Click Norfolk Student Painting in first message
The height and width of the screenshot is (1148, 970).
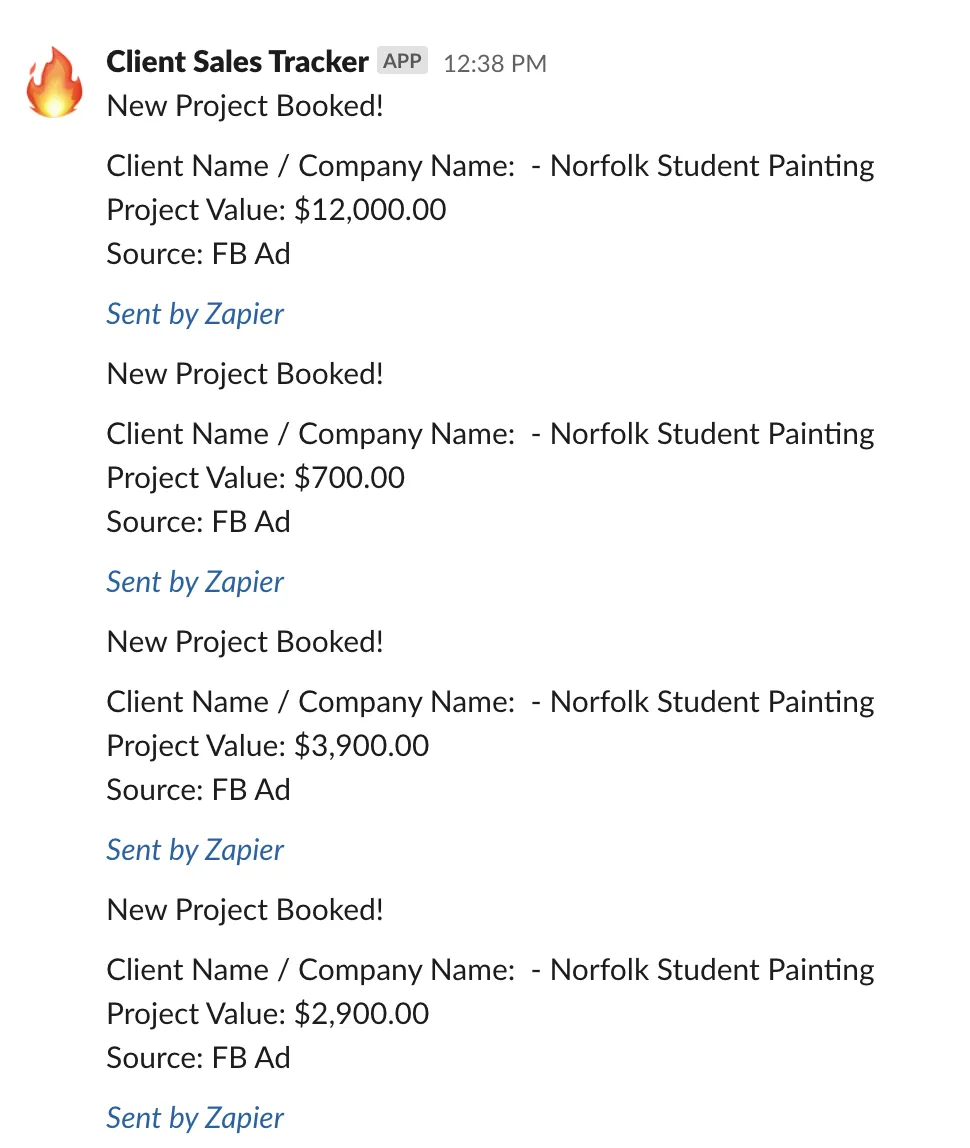tap(712, 166)
